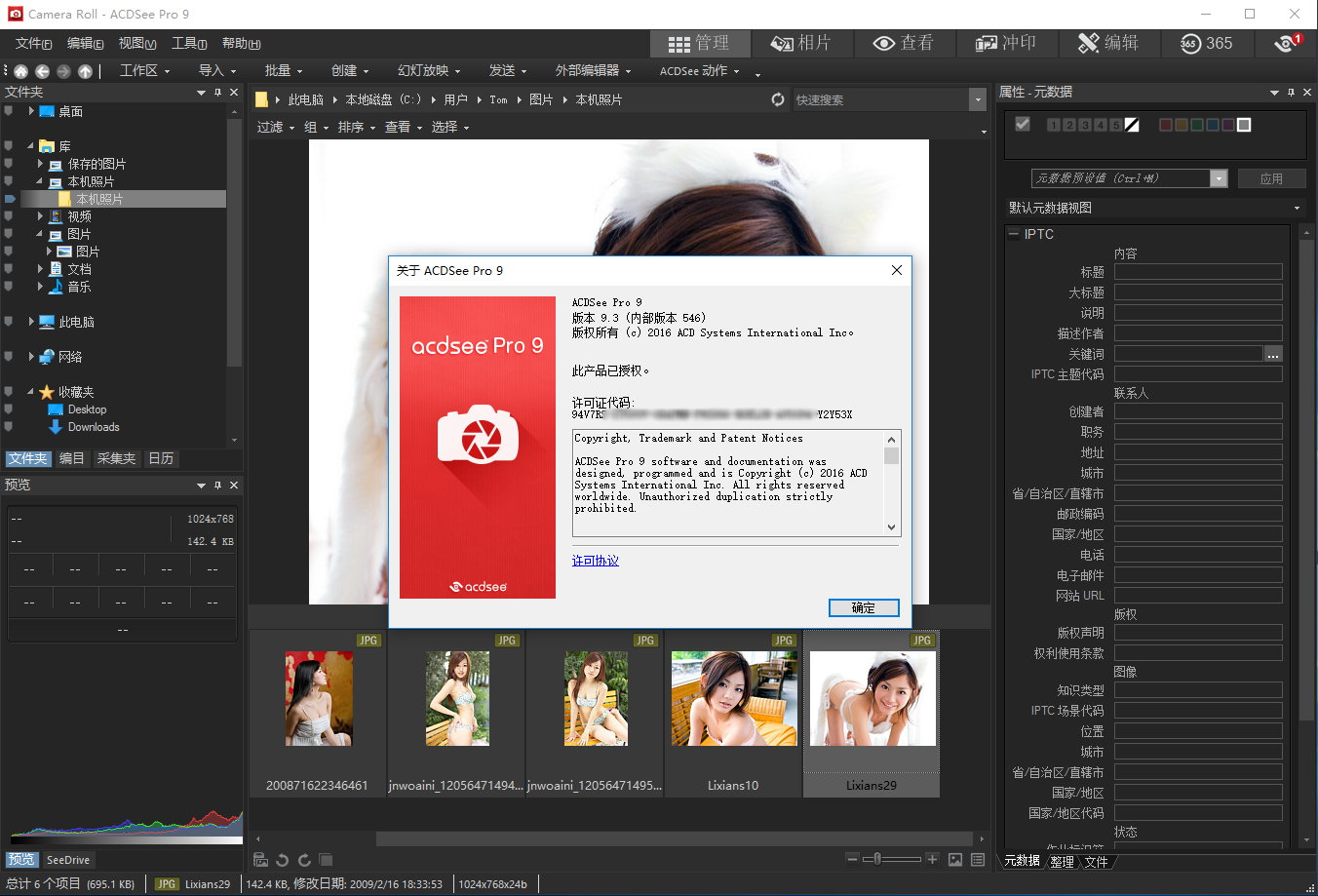
Task: Apply the red color label
Action: pos(1166,125)
